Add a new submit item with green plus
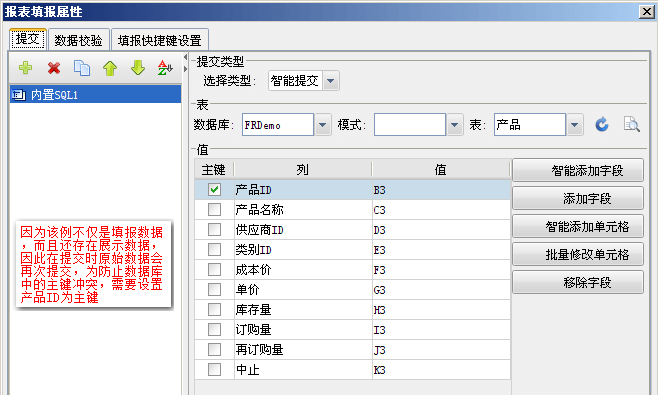 [26, 68]
